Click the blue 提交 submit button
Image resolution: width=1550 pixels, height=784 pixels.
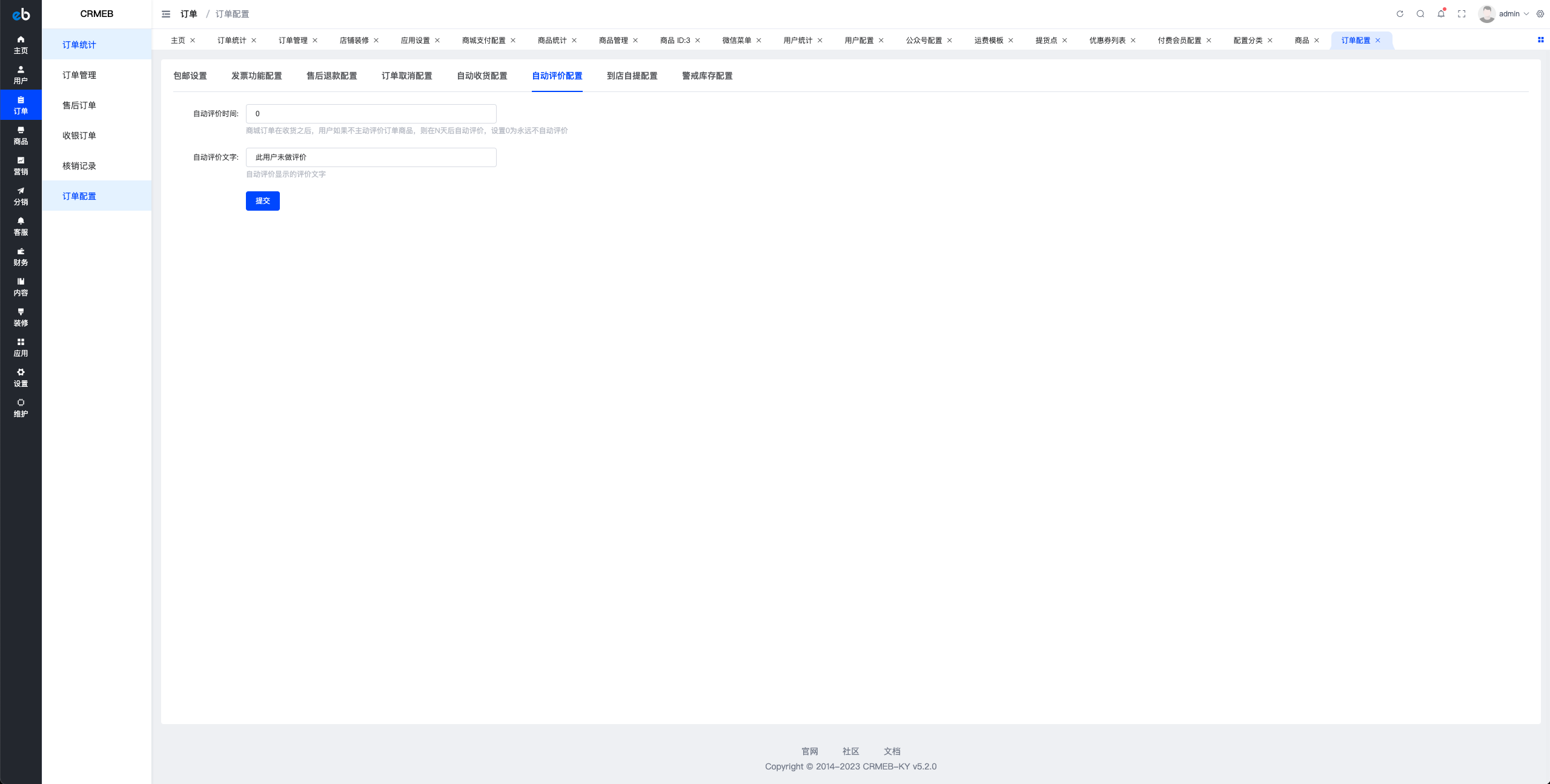[262, 201]
